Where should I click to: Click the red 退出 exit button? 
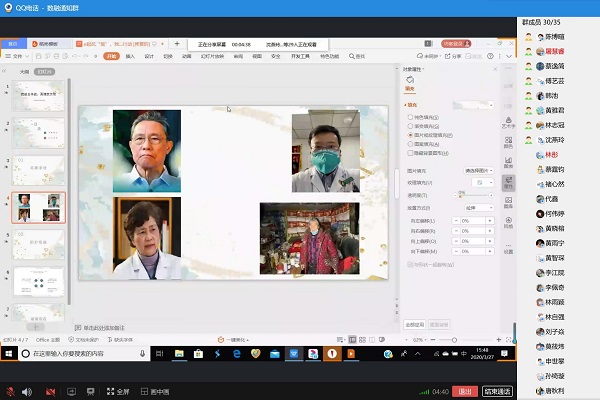tap(465, 392)
